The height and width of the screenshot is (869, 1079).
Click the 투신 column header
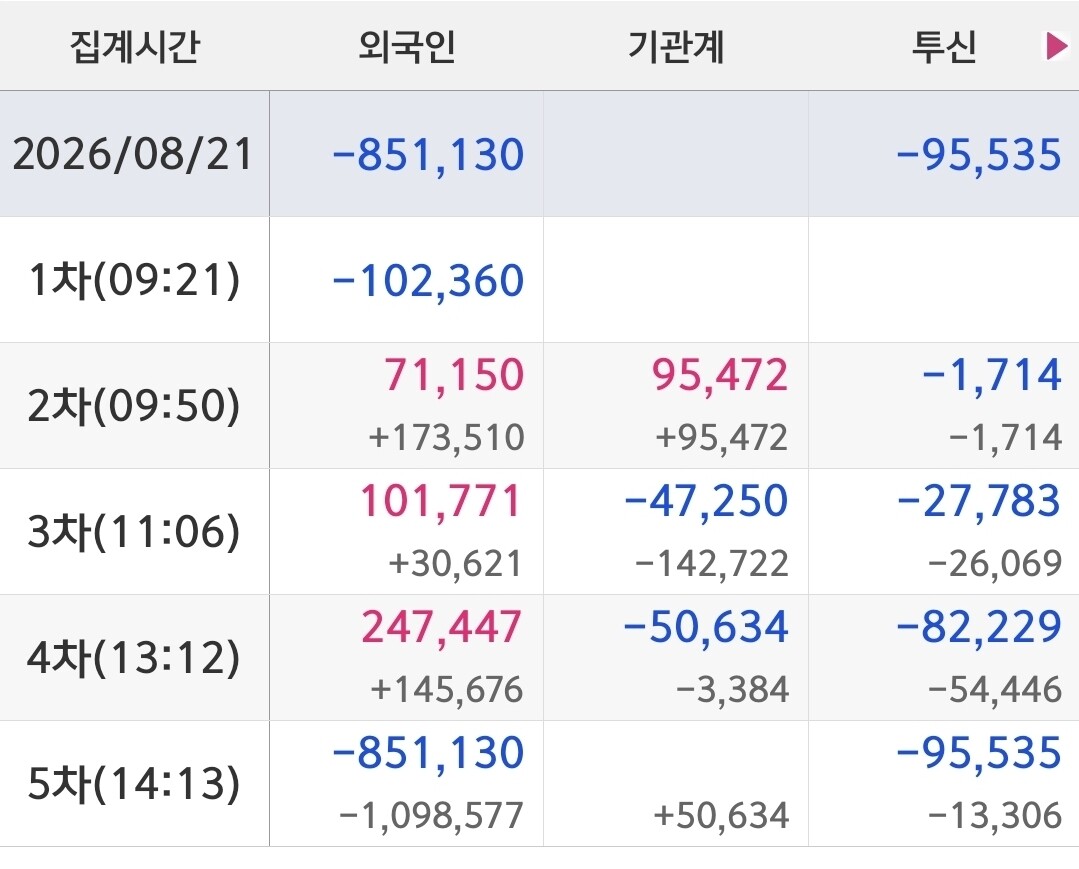(944, 47)
